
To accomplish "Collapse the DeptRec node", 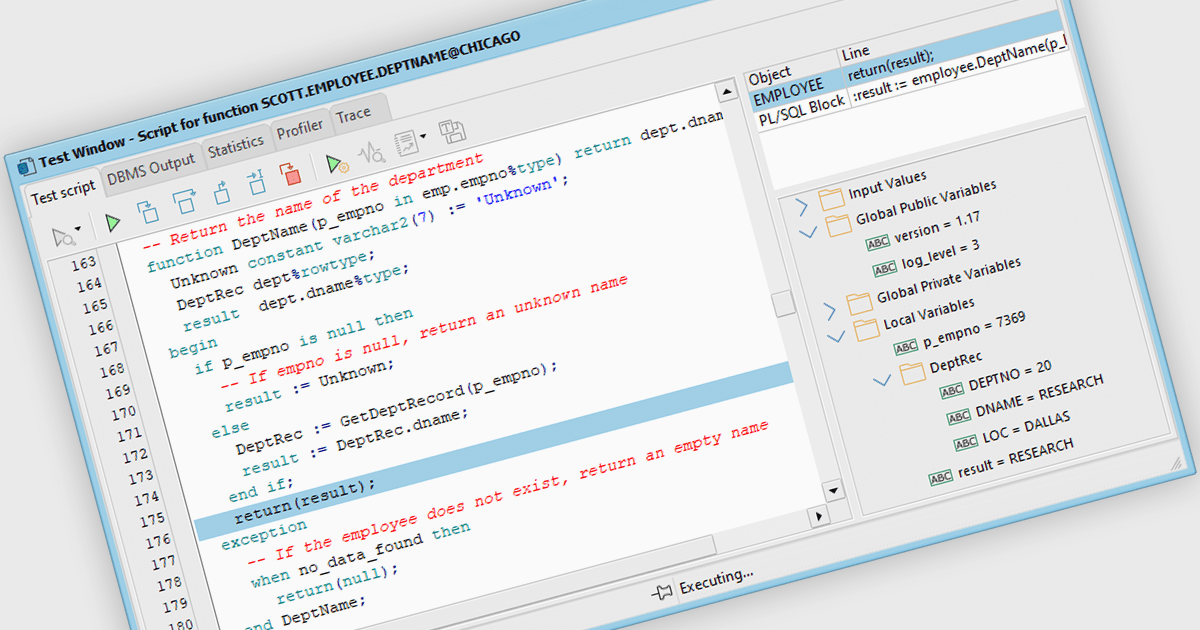I will 882,380.
